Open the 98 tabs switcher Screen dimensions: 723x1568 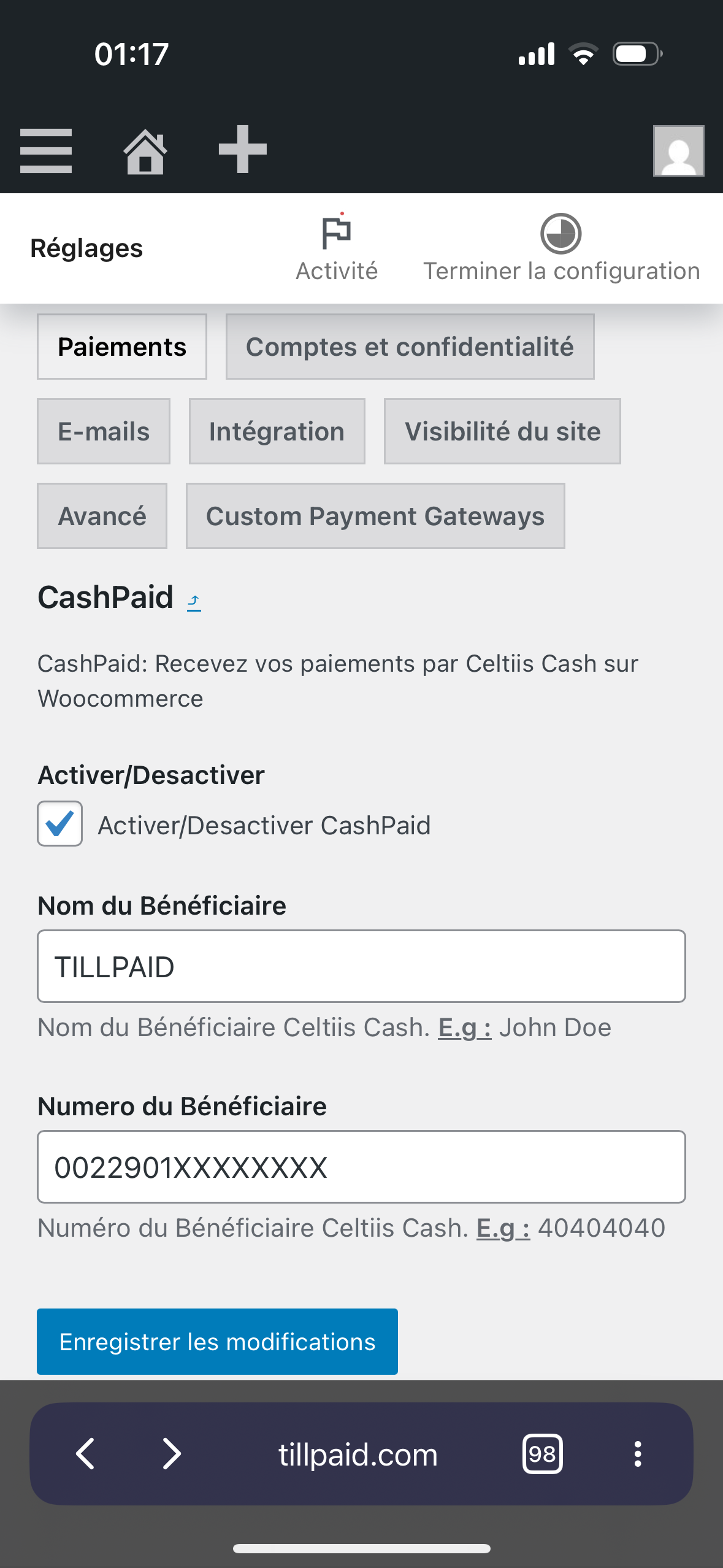point(542,1453)
